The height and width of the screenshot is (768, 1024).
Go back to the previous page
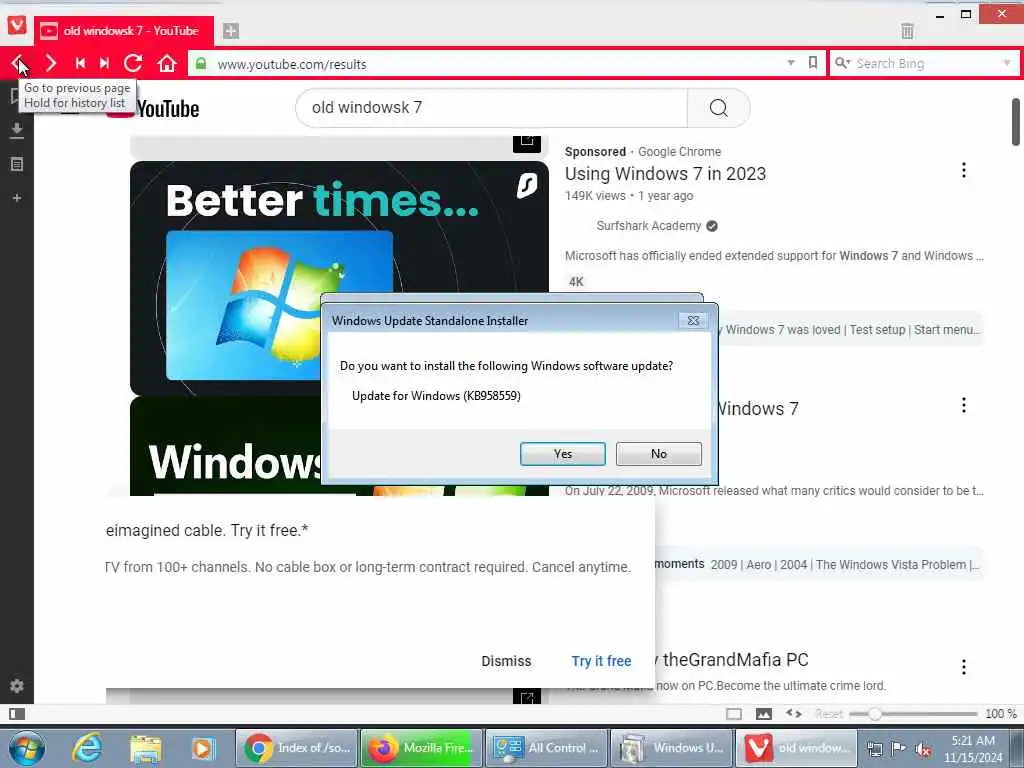pyautogui.click(x=18, y=63)
